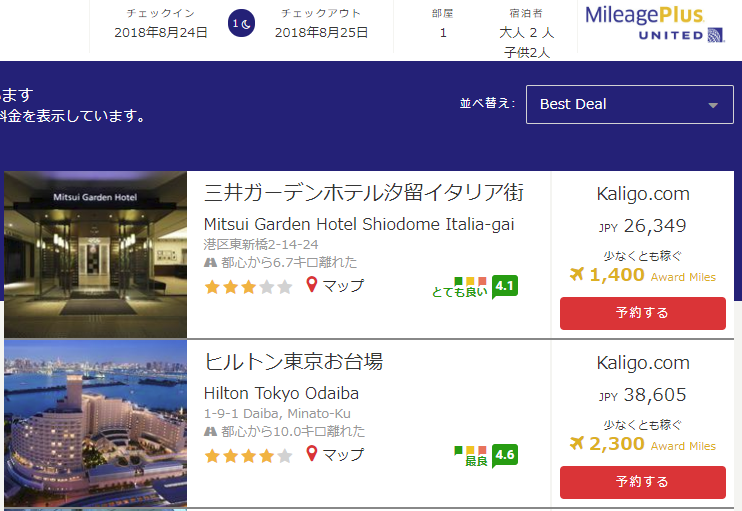Click the Hilton Tokyo Odaiba photo

(x=95, y=423)
